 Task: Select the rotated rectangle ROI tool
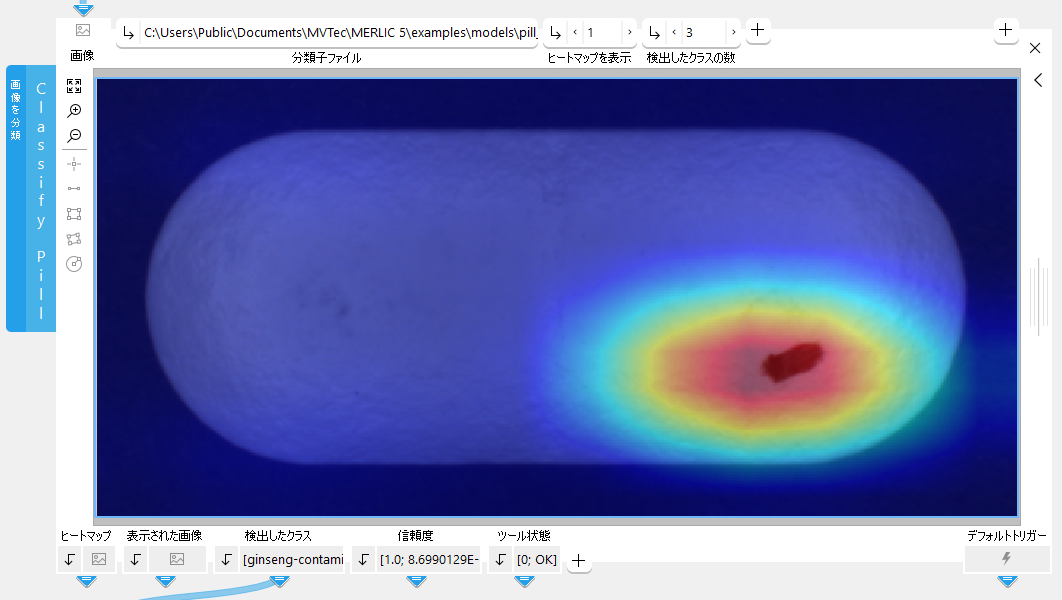tap(74, 239)
